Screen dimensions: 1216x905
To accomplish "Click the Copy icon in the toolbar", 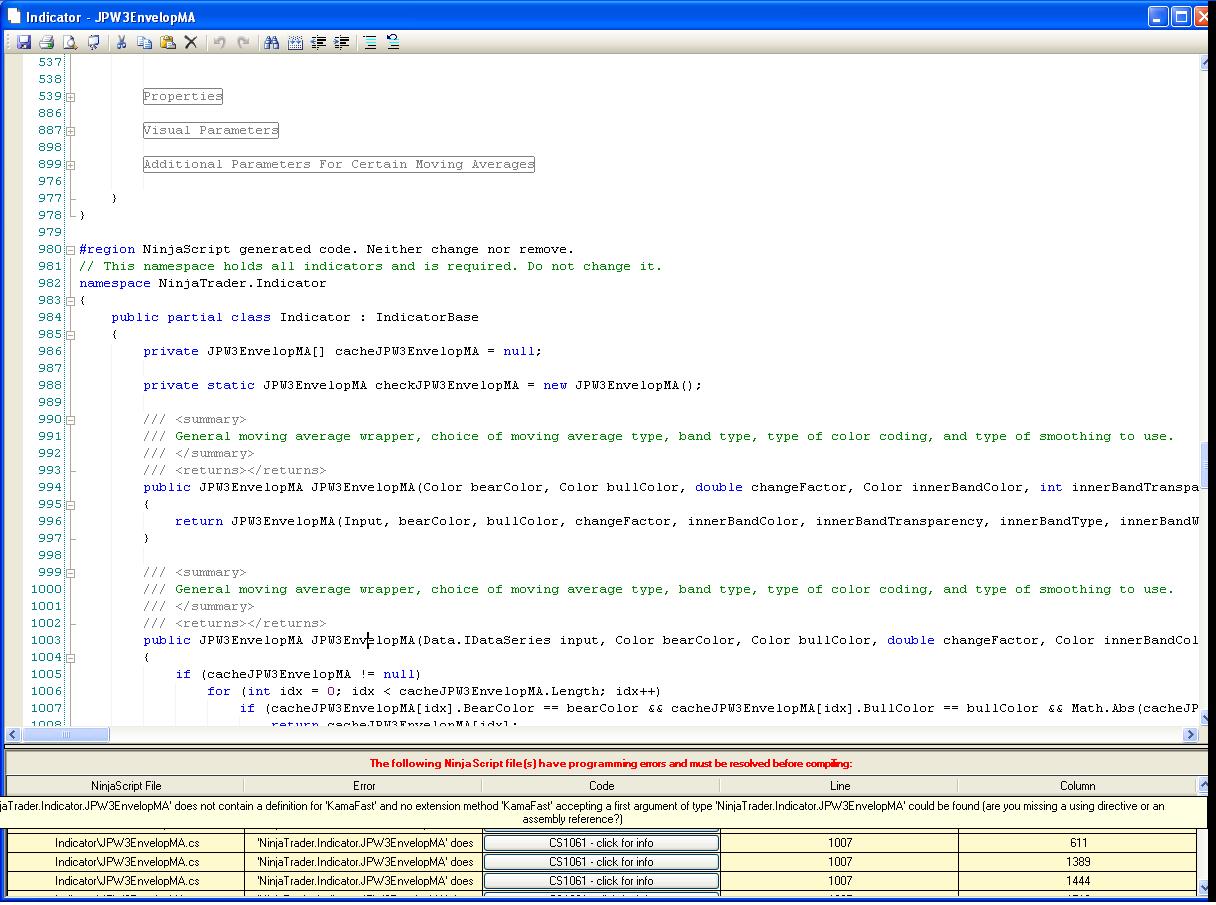I will click(144, 42).
